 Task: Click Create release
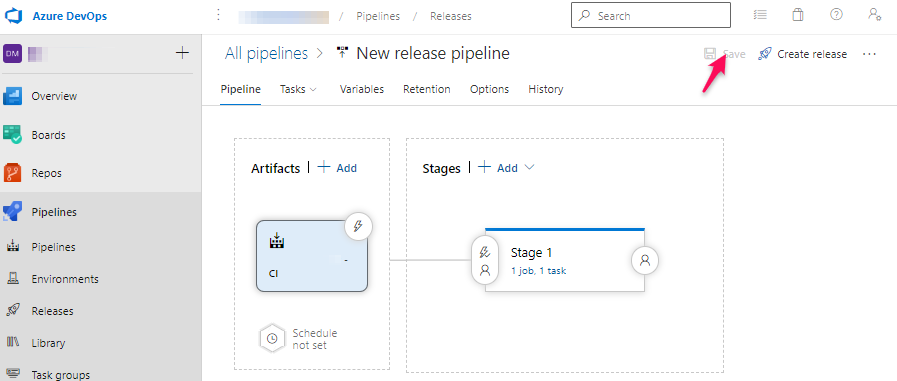pos(803,54)
